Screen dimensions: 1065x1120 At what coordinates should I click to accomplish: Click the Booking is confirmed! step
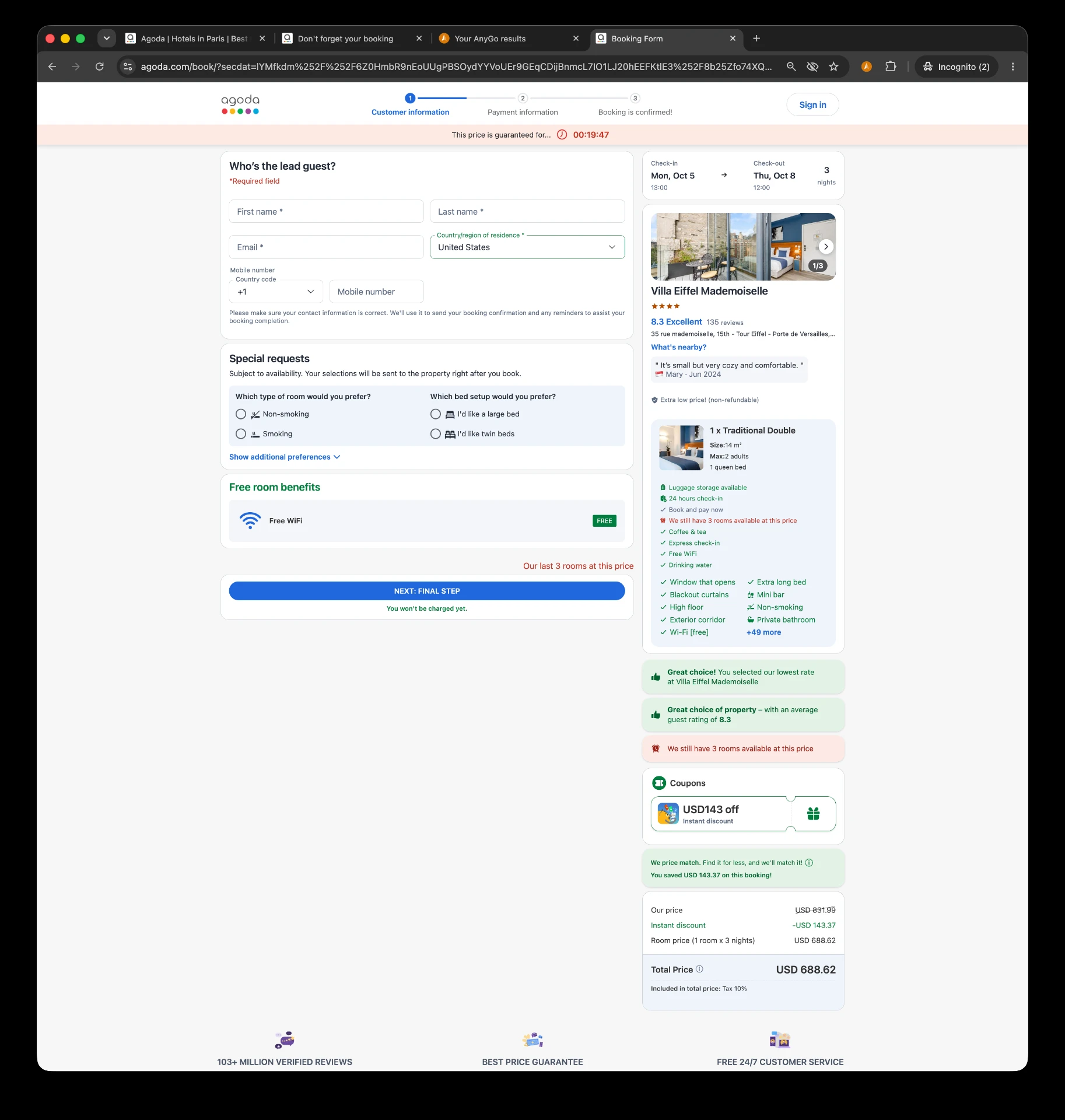coord(635,106)
